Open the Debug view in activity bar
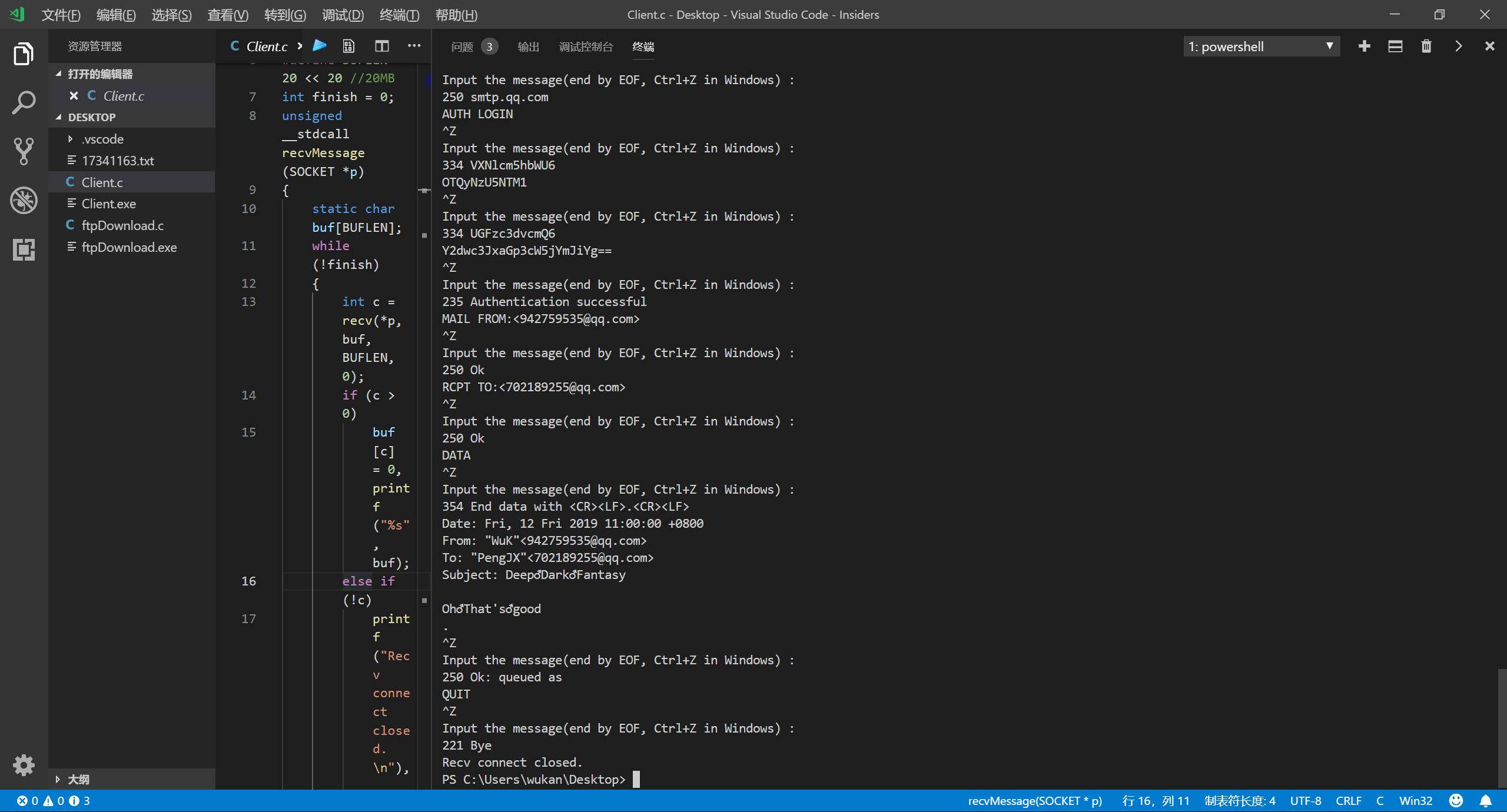 pos(24,200)
